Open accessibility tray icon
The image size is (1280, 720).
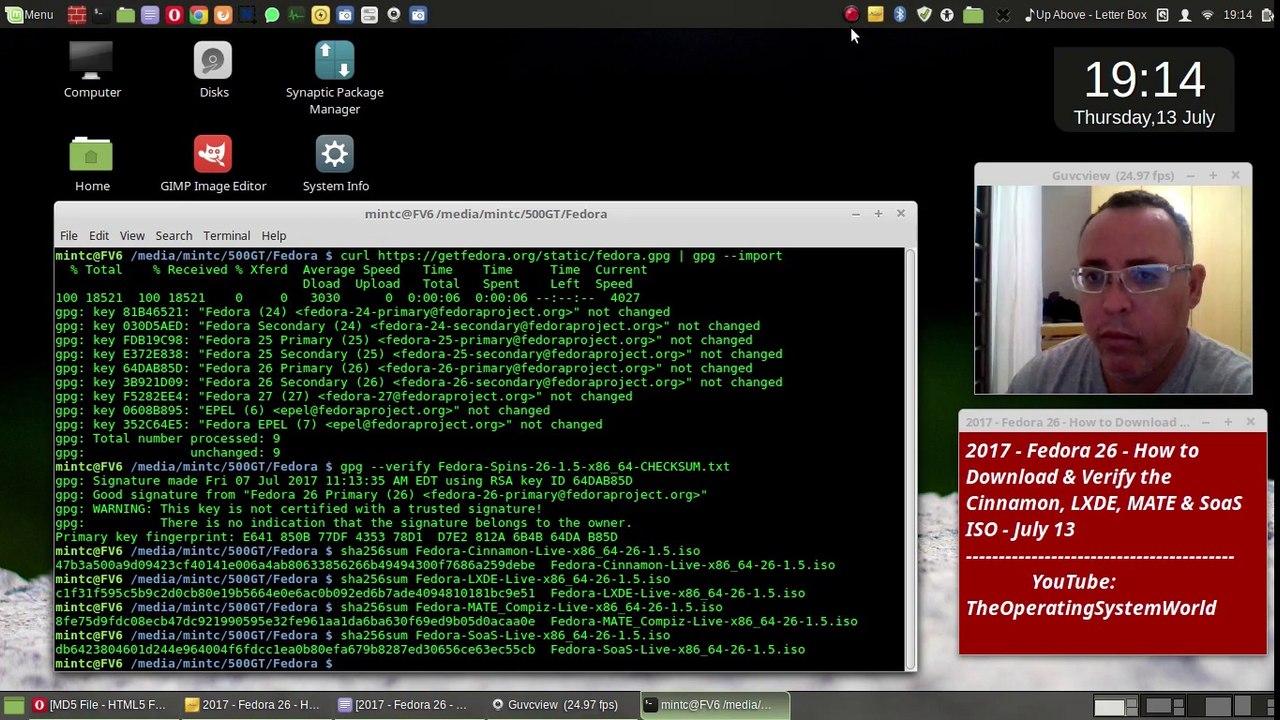(x=947, y=14)
